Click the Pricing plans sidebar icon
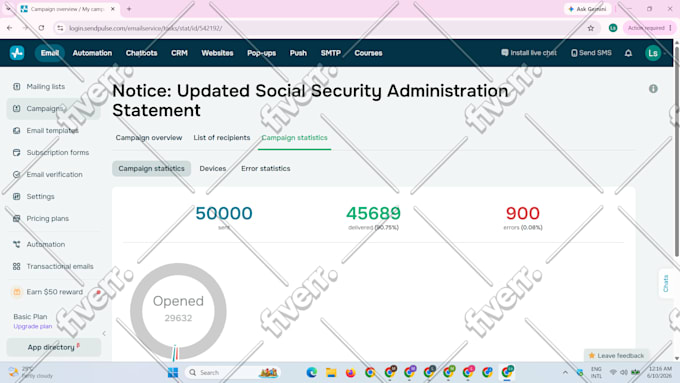Viewport: 680px width, 383px height. 16,219
